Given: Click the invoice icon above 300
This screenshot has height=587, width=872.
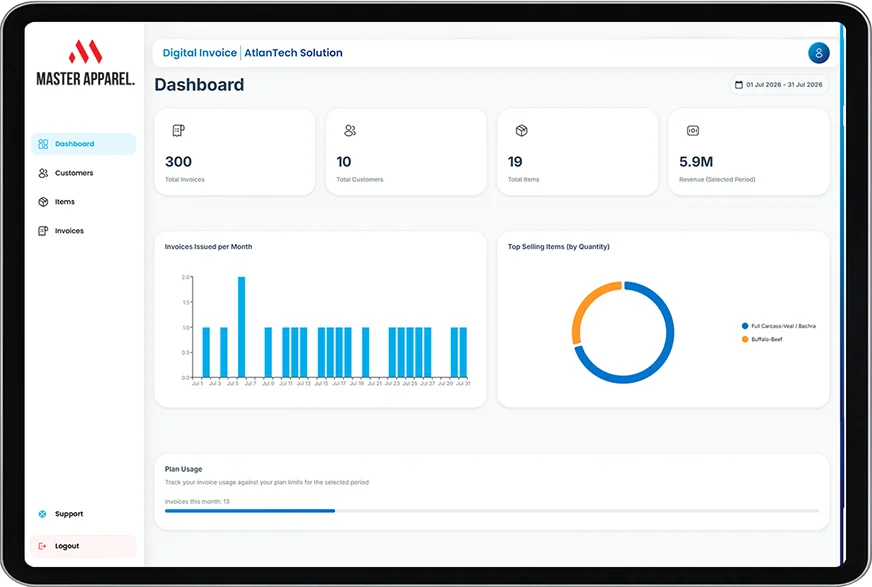Looking at the screenshot, I should point(179,131).
